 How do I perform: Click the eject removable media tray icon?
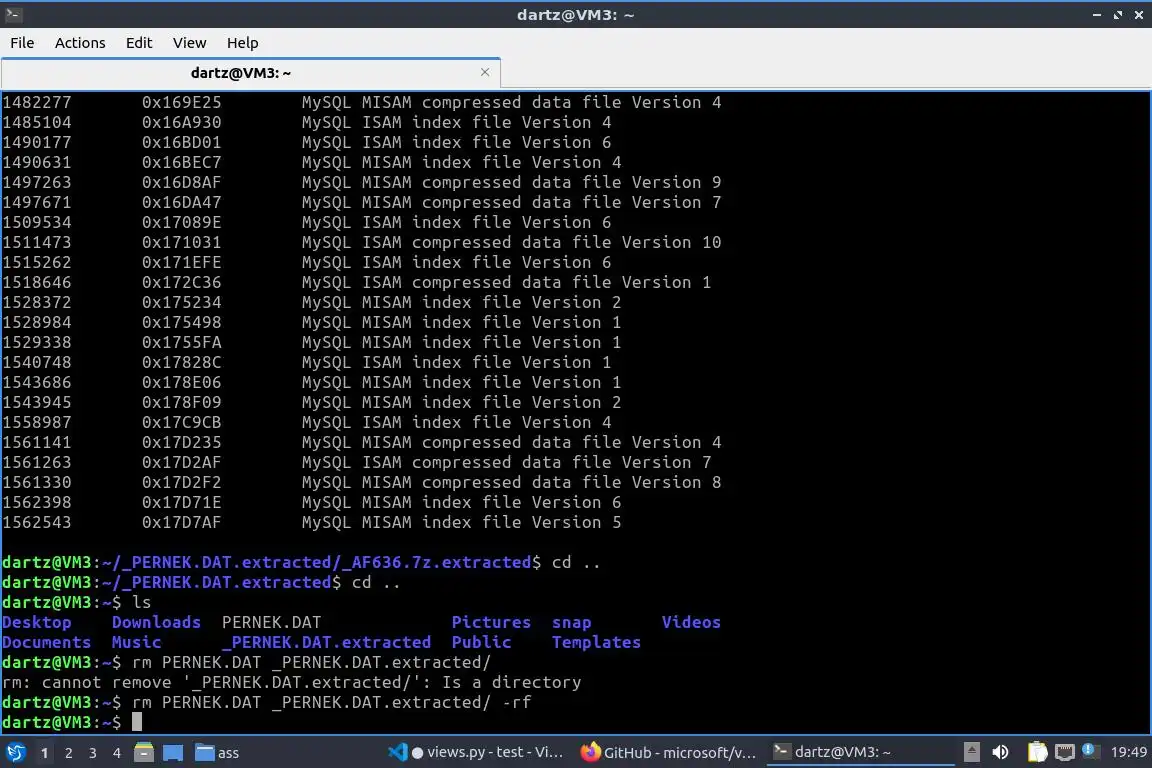971,752
